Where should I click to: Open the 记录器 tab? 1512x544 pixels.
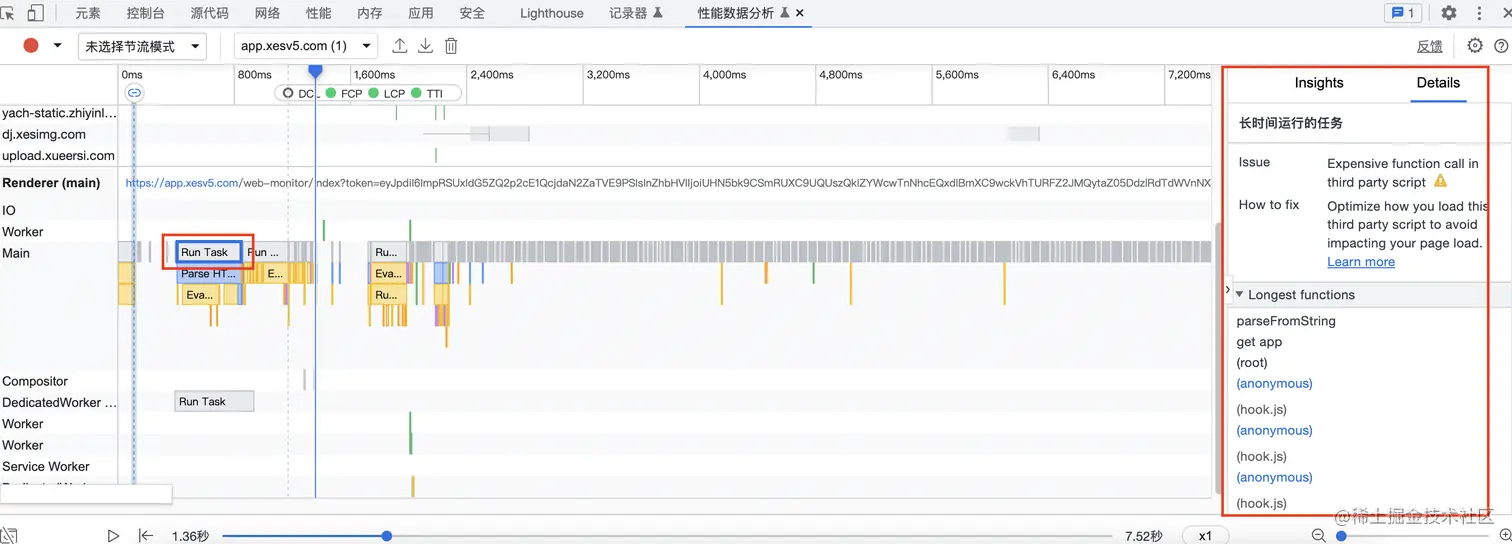point(636,13)
